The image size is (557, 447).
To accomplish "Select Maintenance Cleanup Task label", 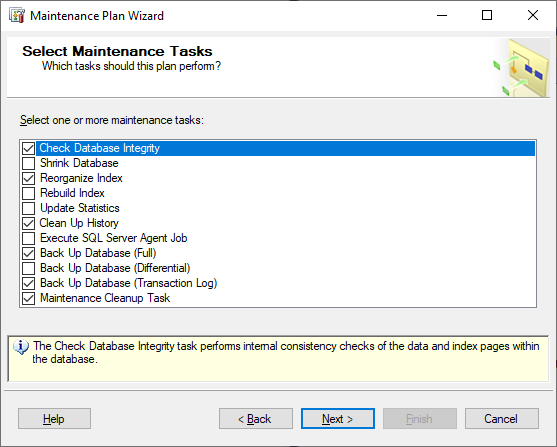I will [105, 298].
